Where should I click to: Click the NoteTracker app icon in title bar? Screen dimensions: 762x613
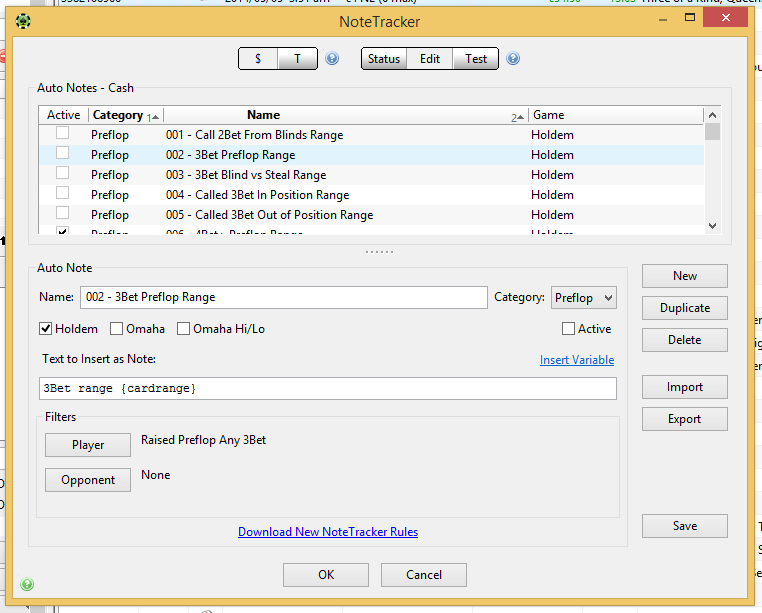[23, 21]
